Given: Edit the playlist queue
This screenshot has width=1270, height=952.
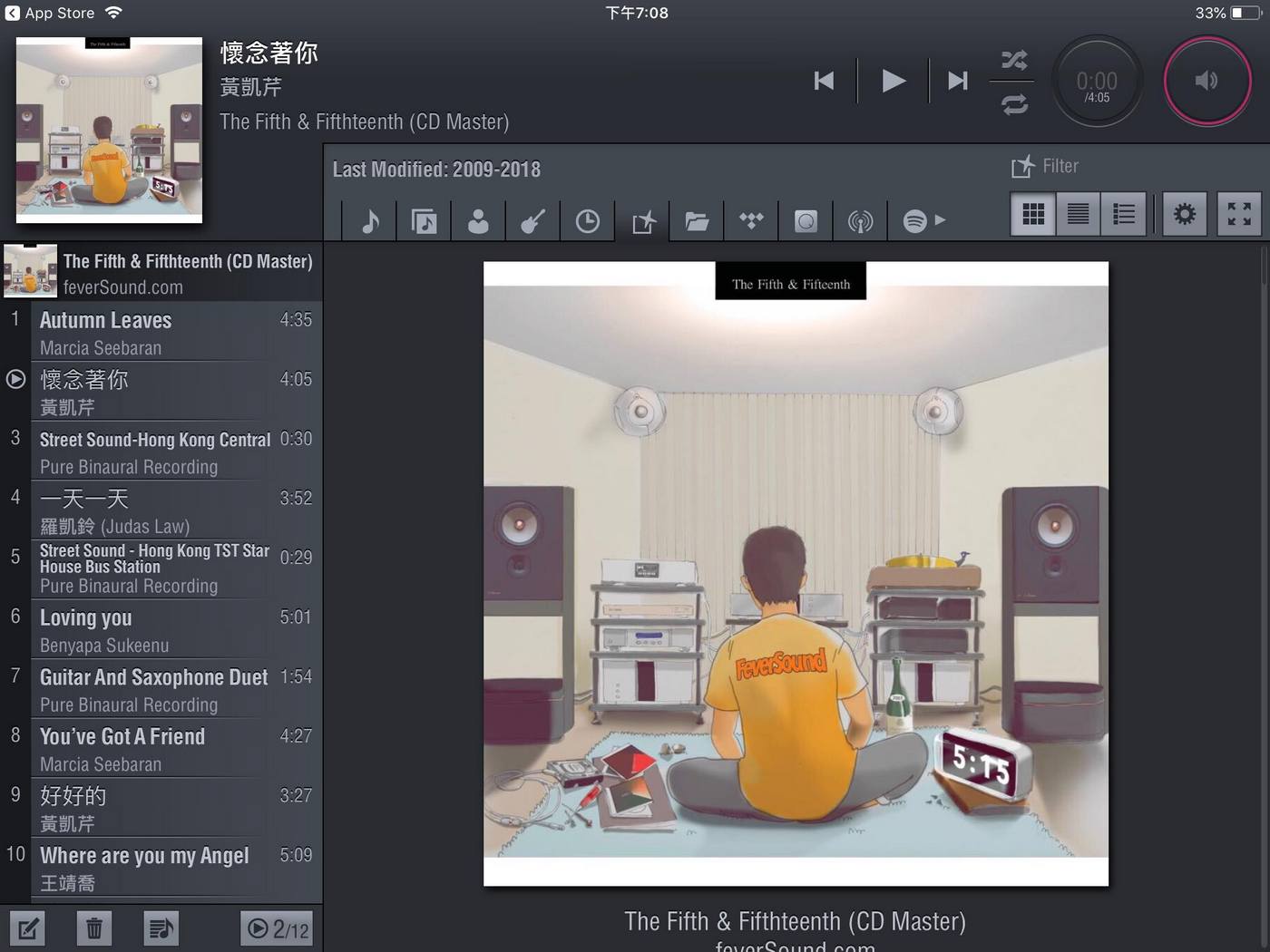Looking at the screenshot, I should (x=27, y=928).
